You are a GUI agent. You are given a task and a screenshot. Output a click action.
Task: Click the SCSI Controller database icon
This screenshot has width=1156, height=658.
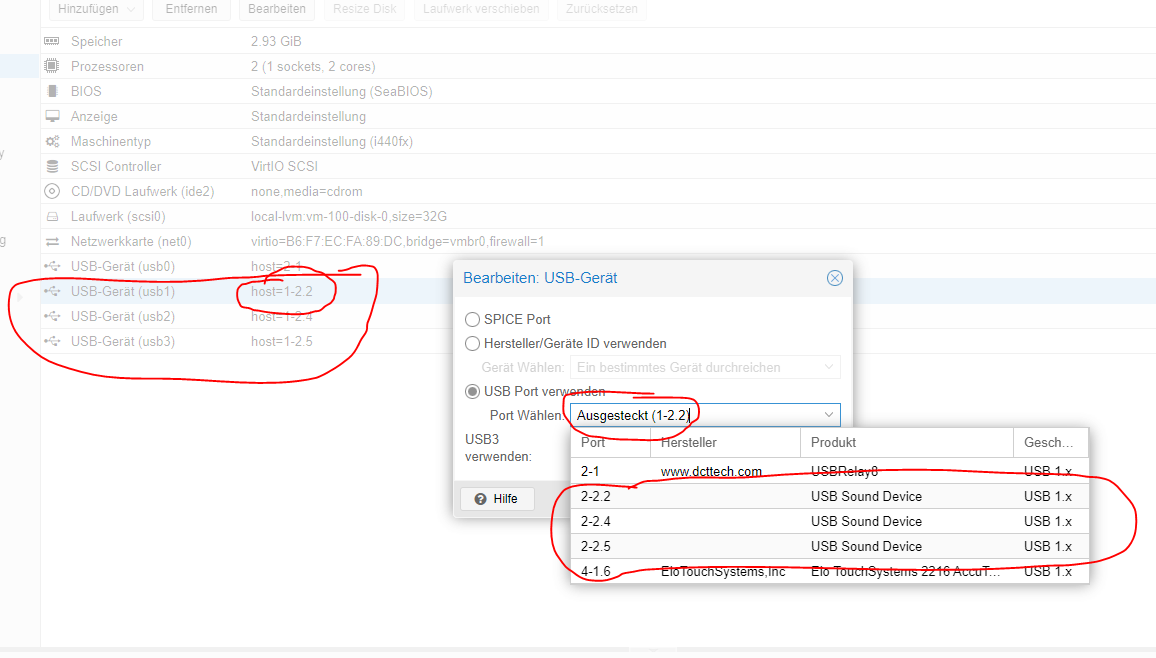(52, 167)
